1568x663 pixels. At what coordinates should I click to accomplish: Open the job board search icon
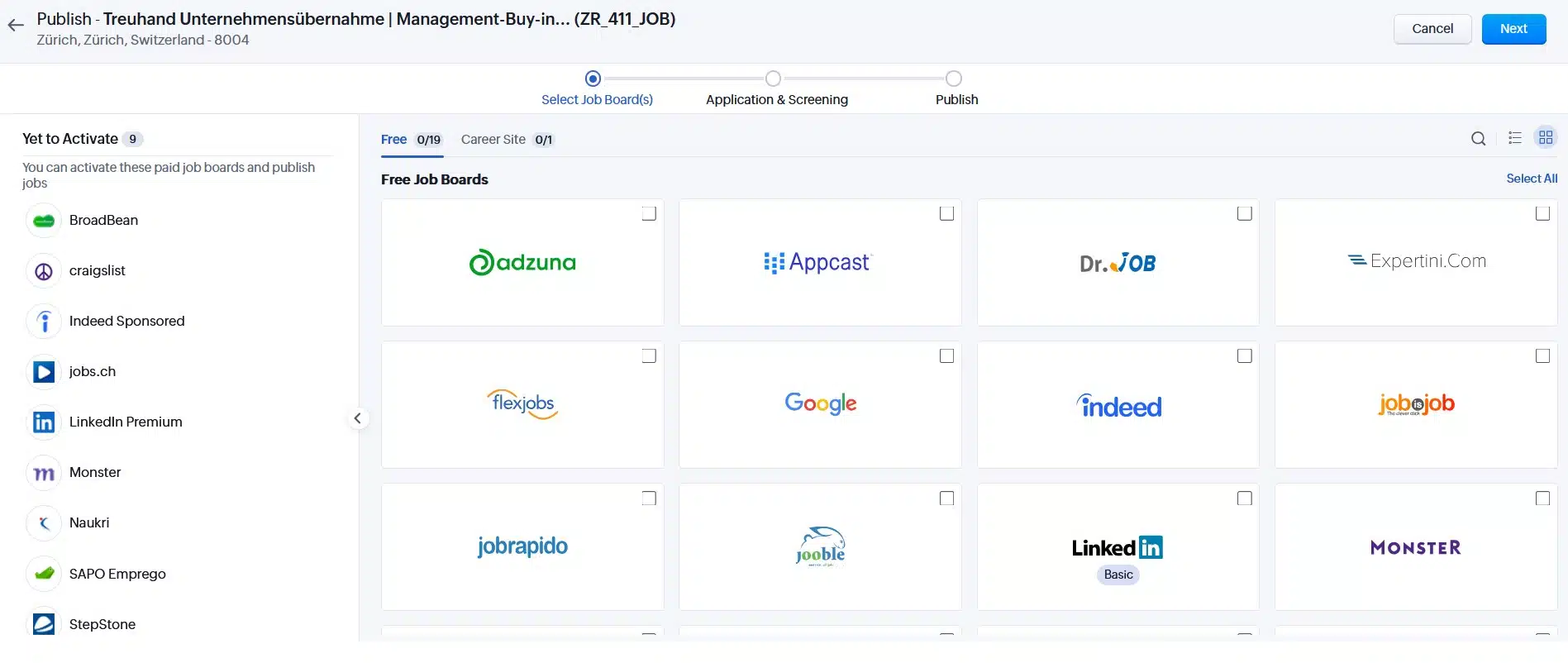point(1478,139)
